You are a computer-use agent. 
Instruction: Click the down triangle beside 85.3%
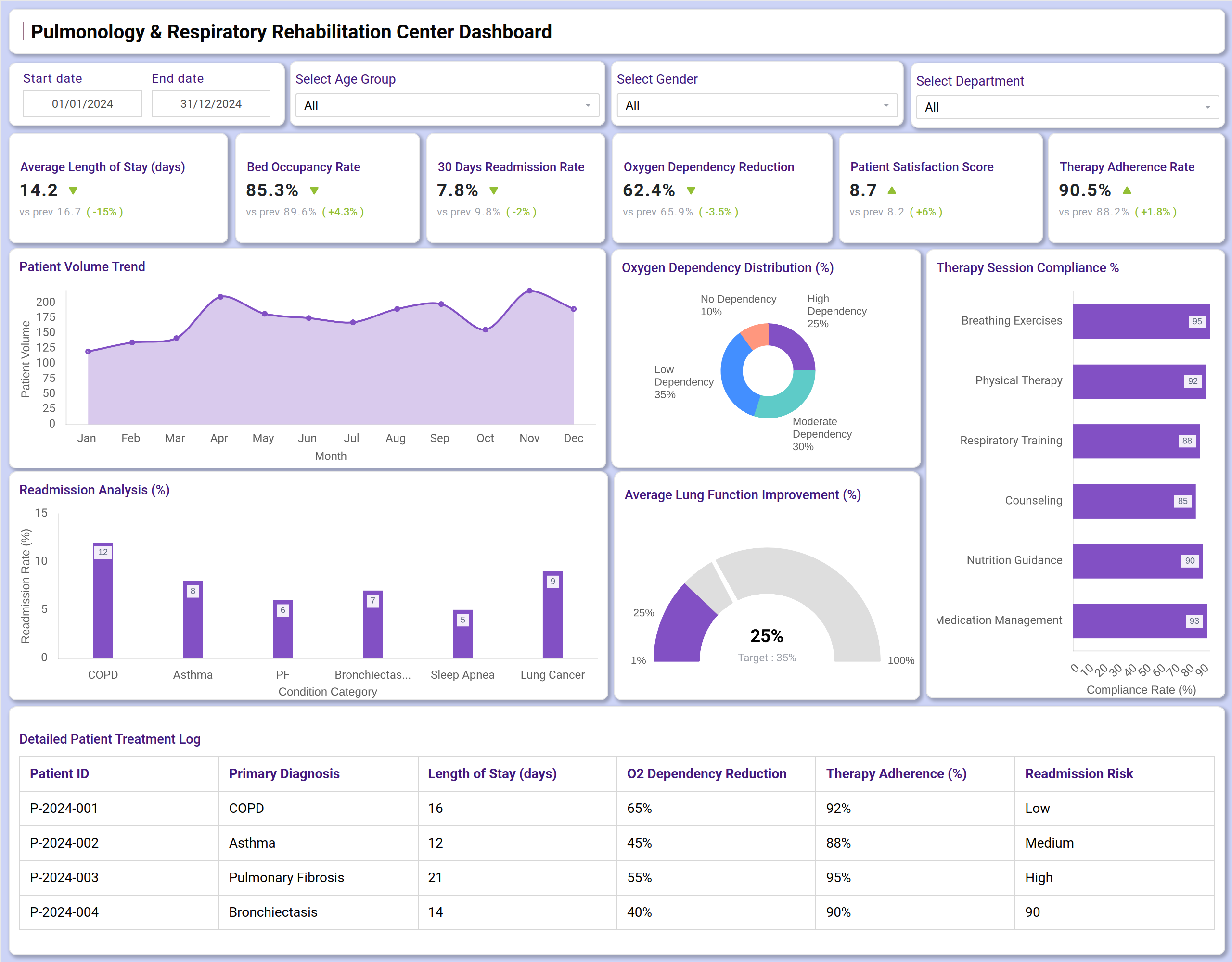point(314,190)
